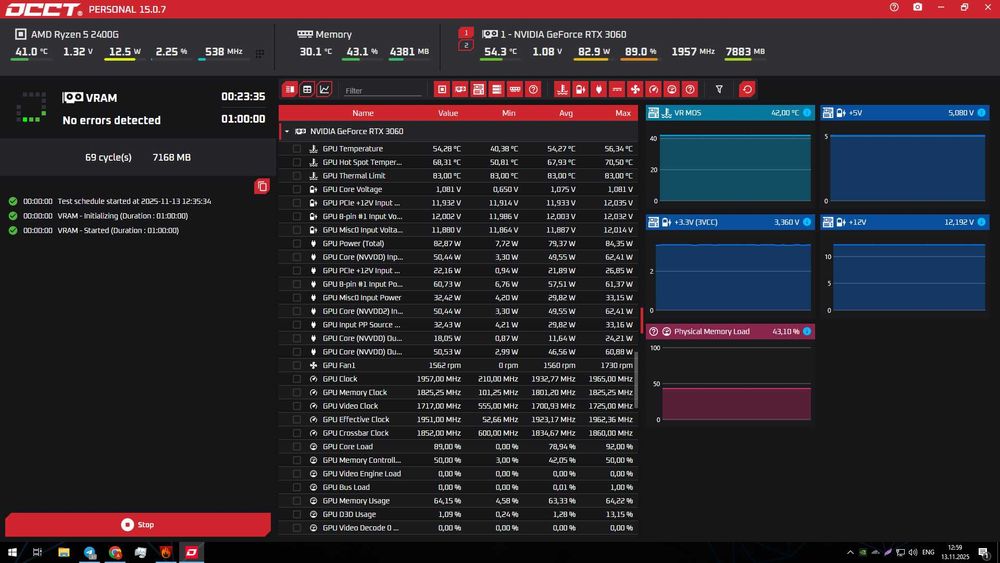Switch to table monitoring view
Viewport: 1000px width, 563px height.
pos(307,89)
